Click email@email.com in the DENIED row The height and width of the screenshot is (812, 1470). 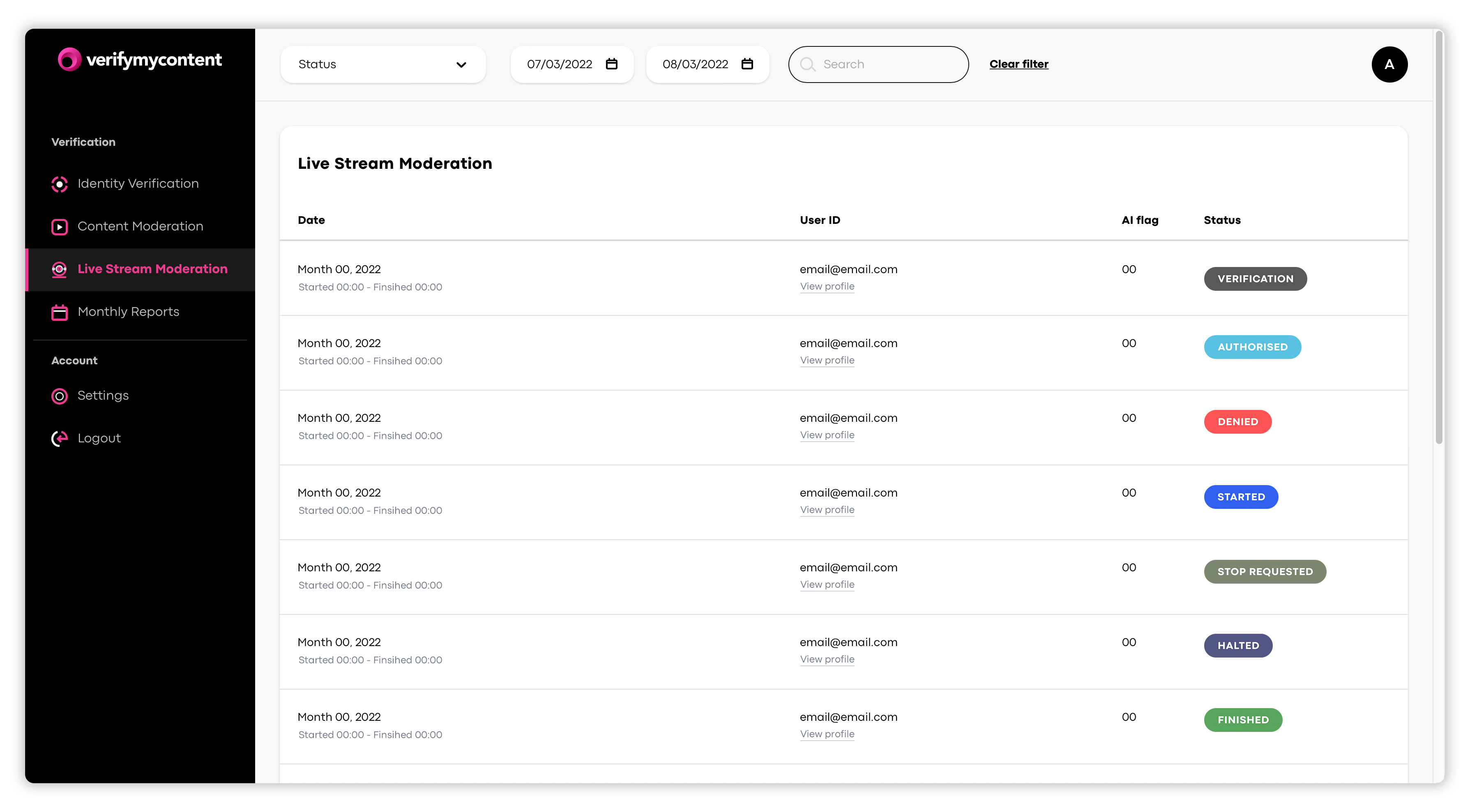pyautogui.click(x=848, y=418)
